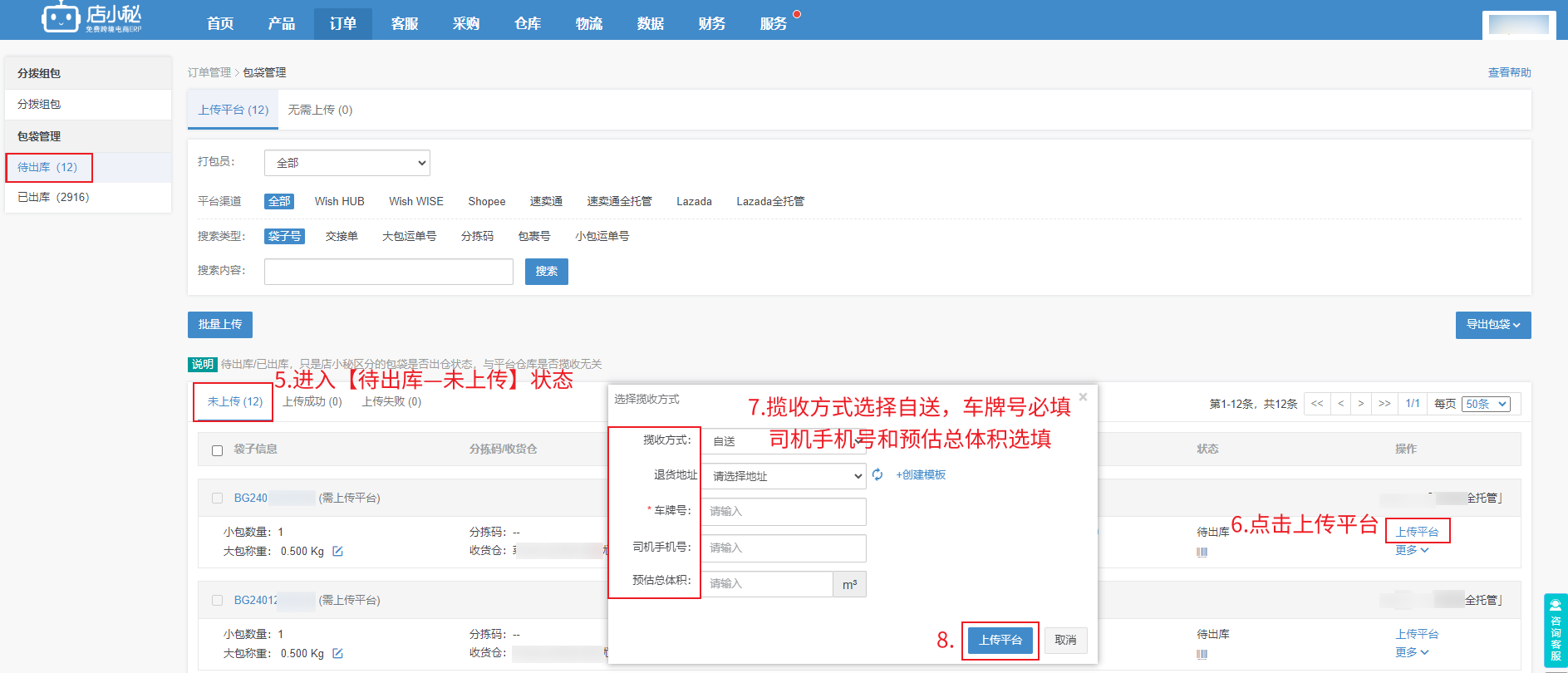Open 咨询客服 floating widget
1568x673 pixels.
click(x=1556, y=631)
